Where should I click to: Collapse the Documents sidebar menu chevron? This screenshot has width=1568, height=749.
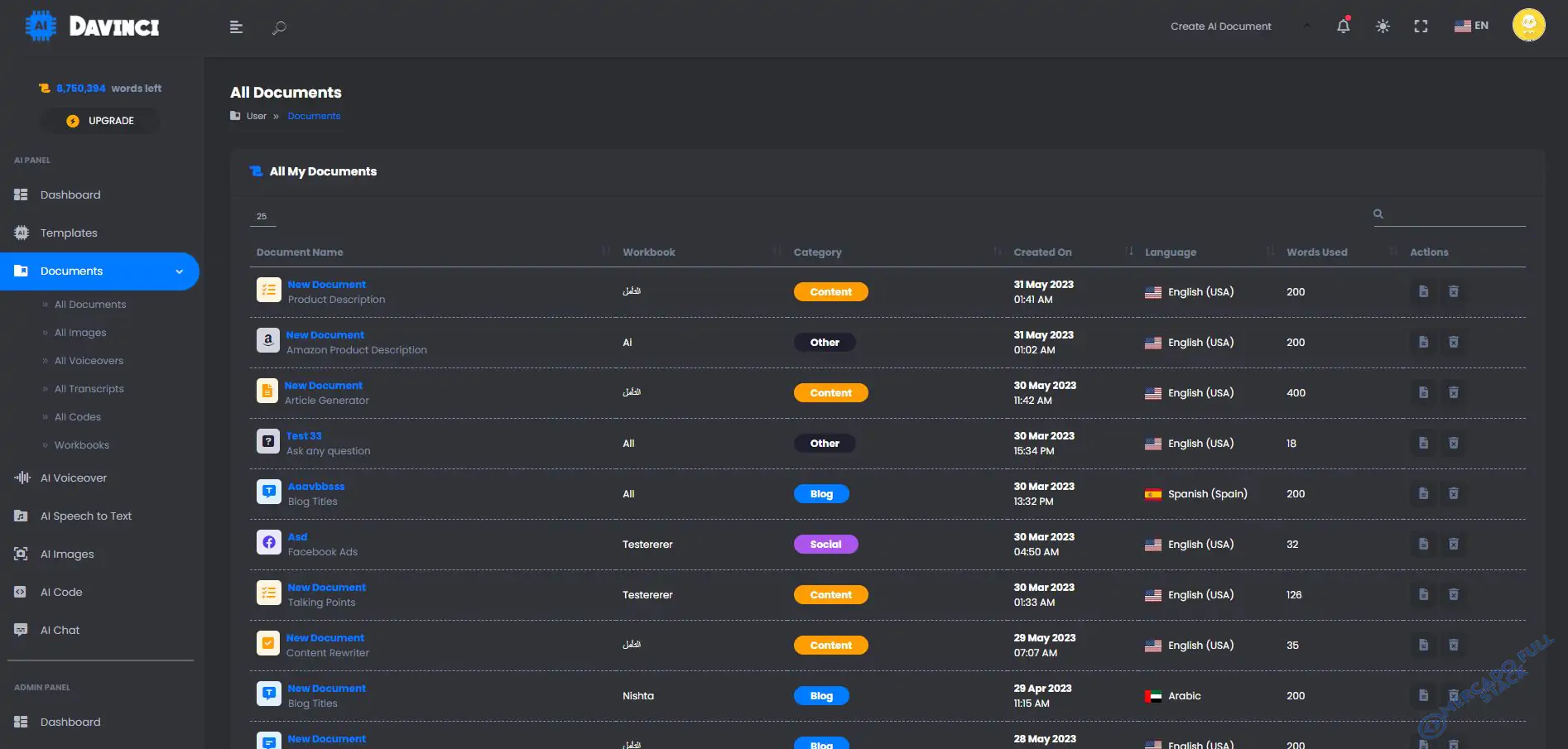pyautogui.click(x=180, y=271)
